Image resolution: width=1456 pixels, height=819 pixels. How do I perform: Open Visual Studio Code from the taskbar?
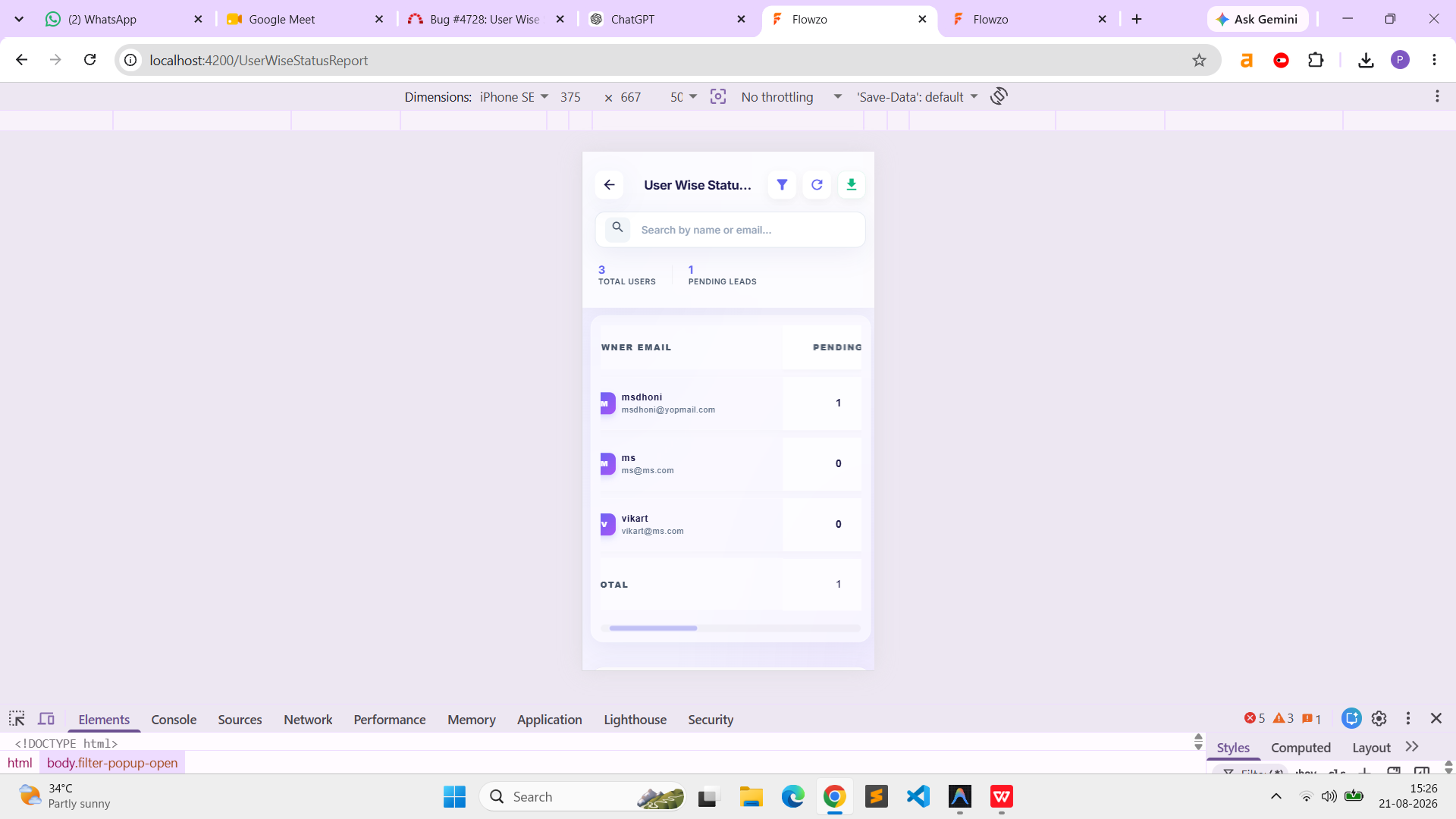pos(918,796)
